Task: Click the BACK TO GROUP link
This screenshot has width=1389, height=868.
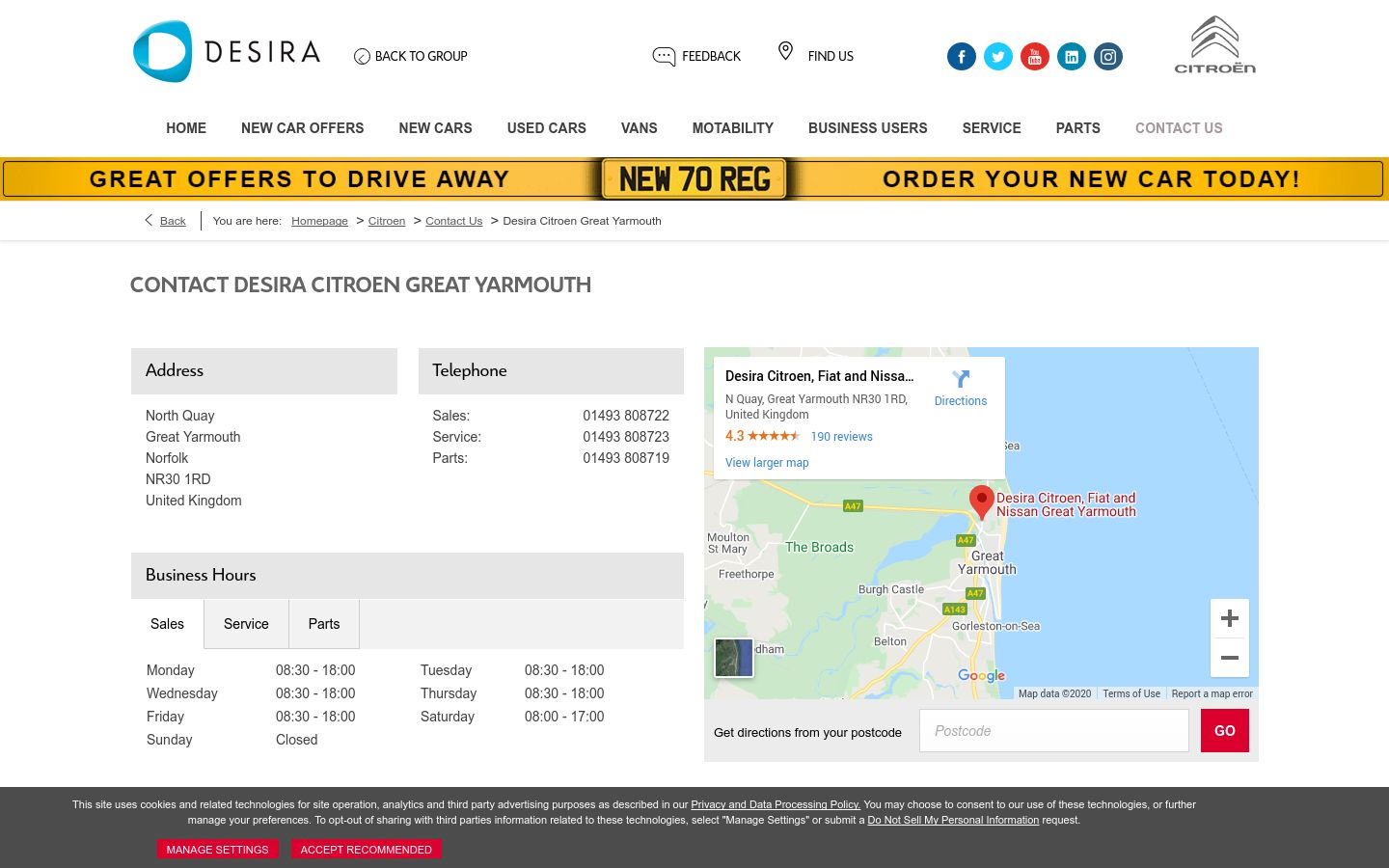Action: (421, 57)
